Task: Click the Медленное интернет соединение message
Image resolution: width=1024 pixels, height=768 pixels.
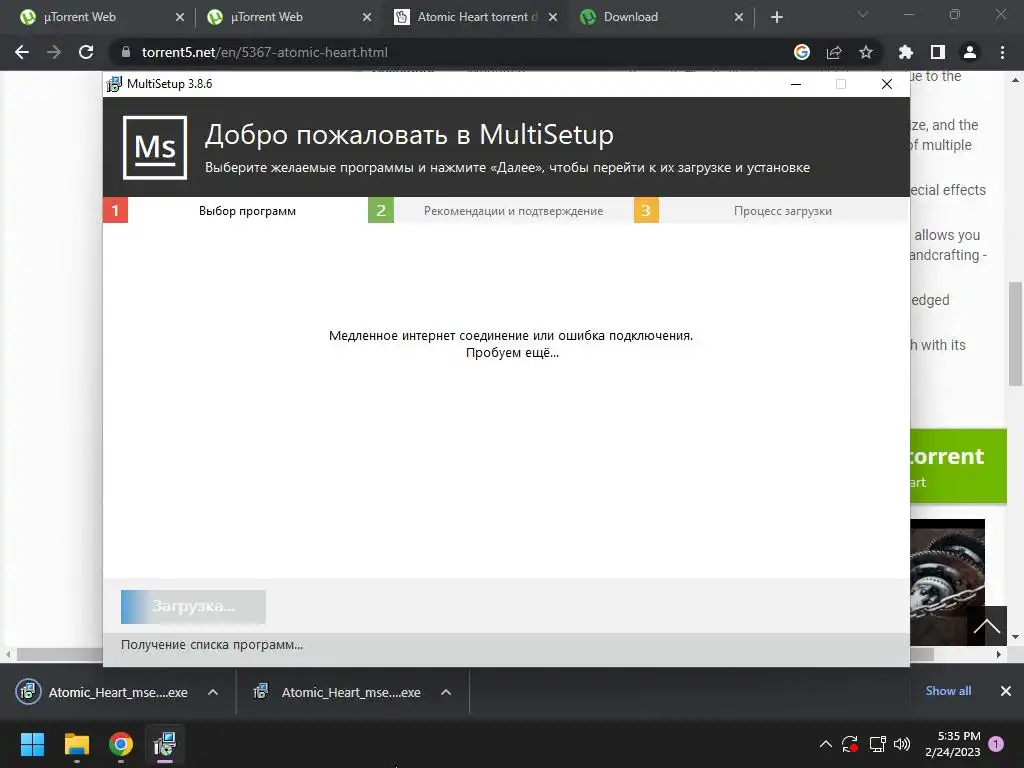Action: (x=511, y=344)
